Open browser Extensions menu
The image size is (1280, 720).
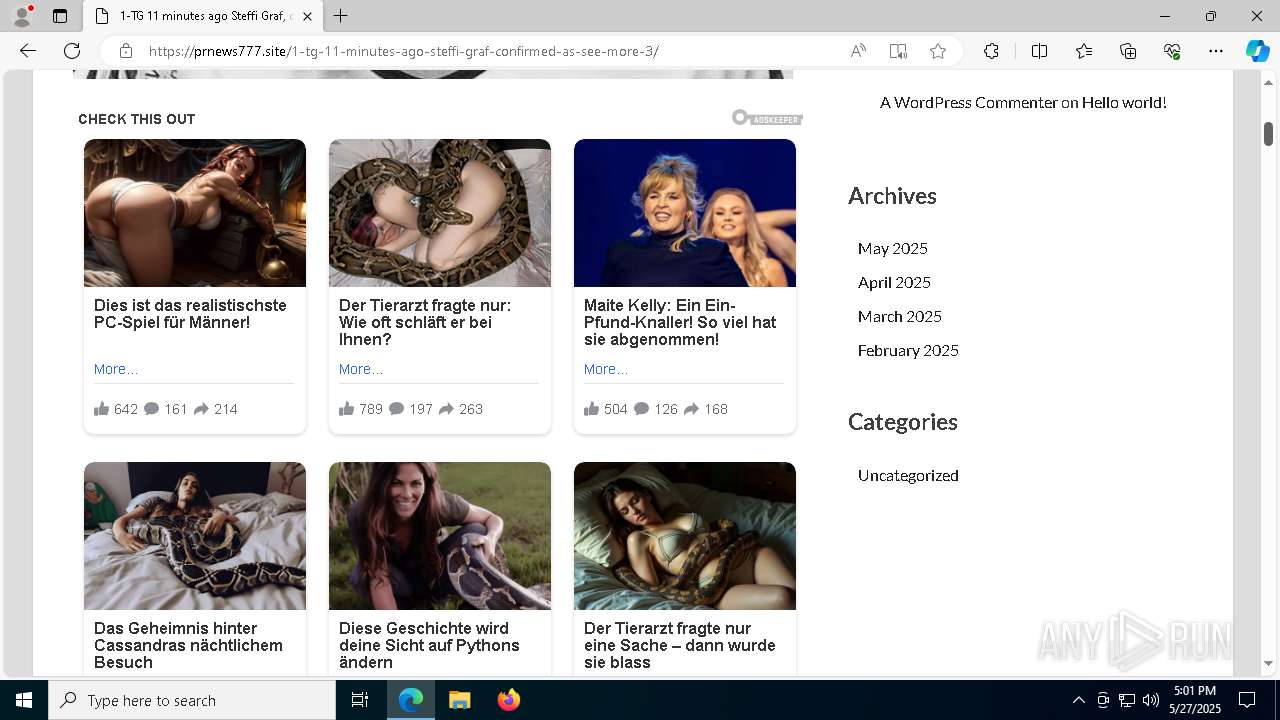(x=991, y=51)
